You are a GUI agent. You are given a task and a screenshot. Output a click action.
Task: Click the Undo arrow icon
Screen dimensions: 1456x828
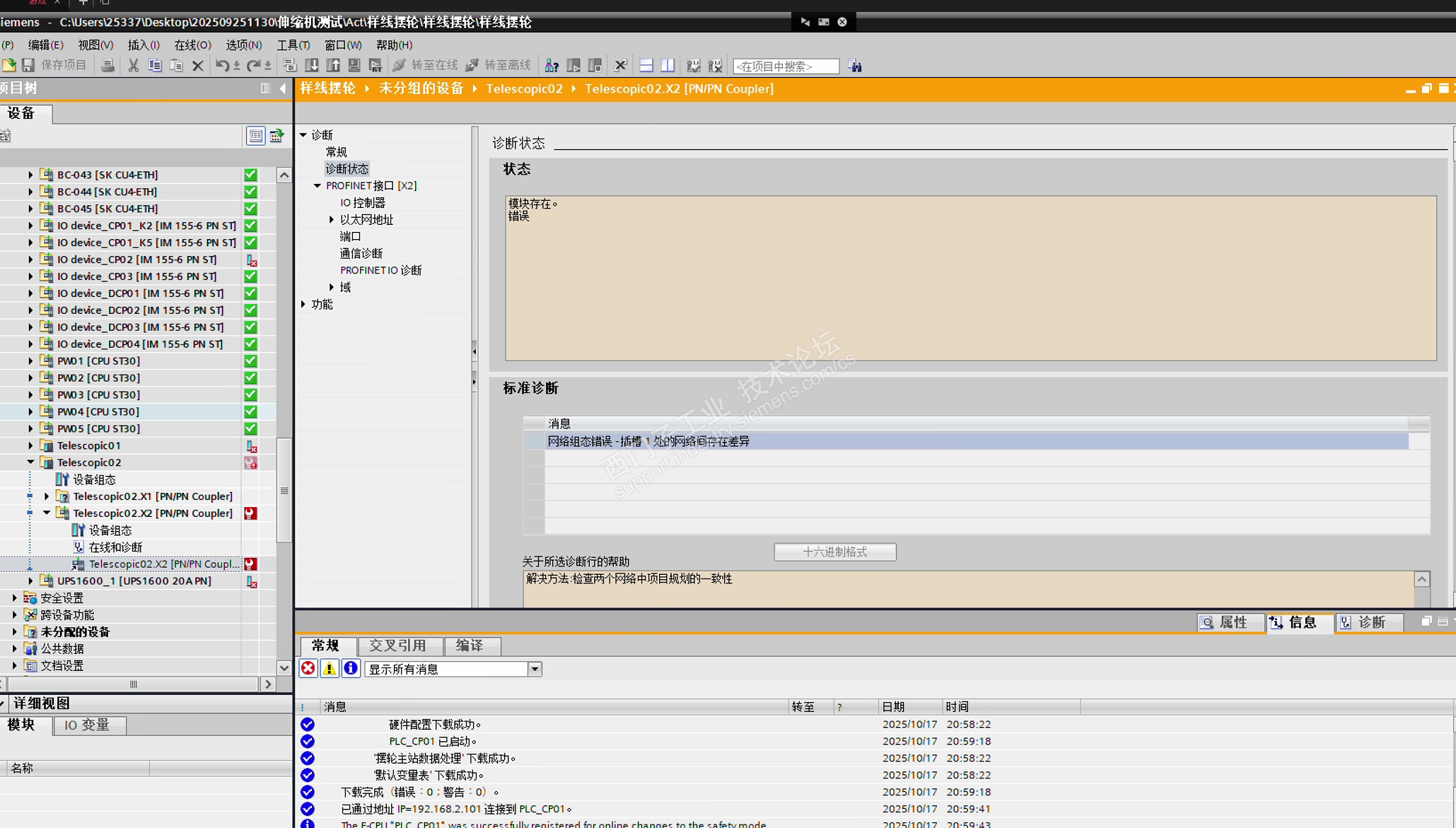point(222,66)
